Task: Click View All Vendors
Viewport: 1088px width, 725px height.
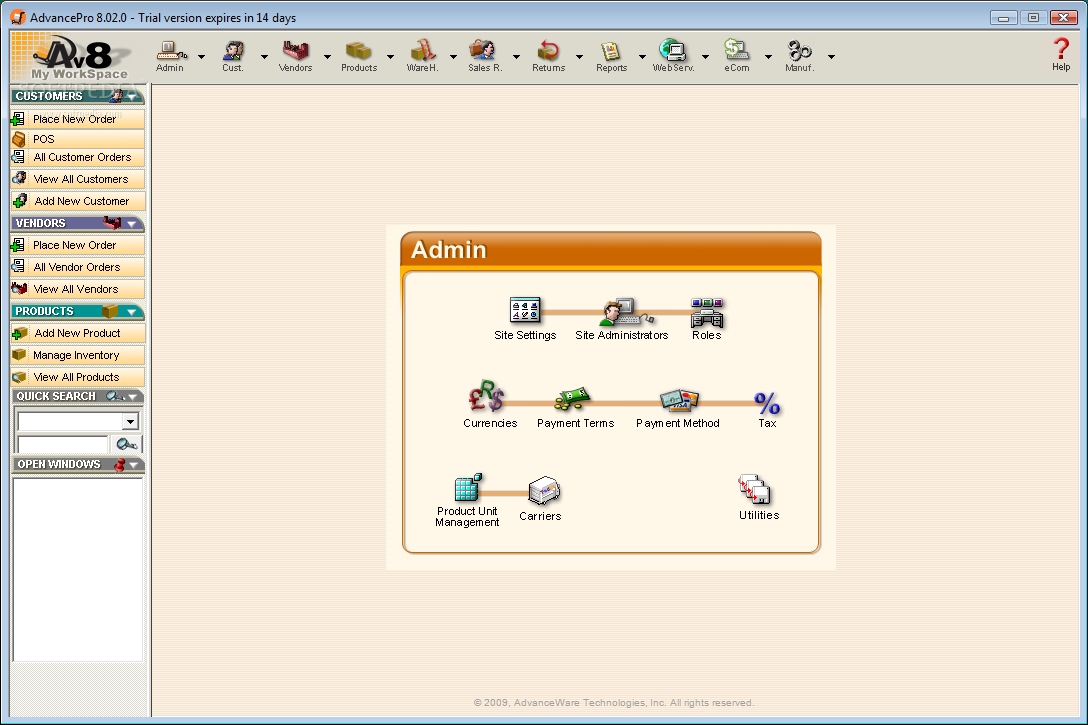Action: tap(78, 289)
